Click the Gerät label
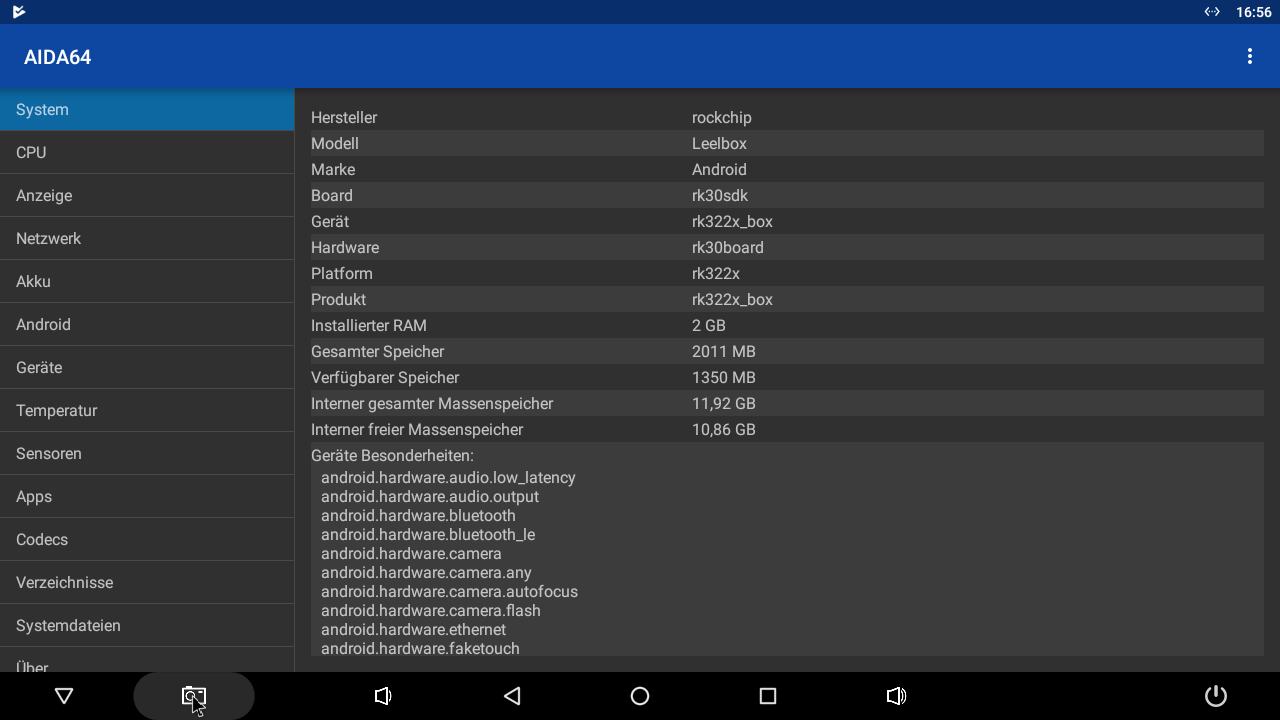This screenshot has height=720, width=1280. (330, 222)
